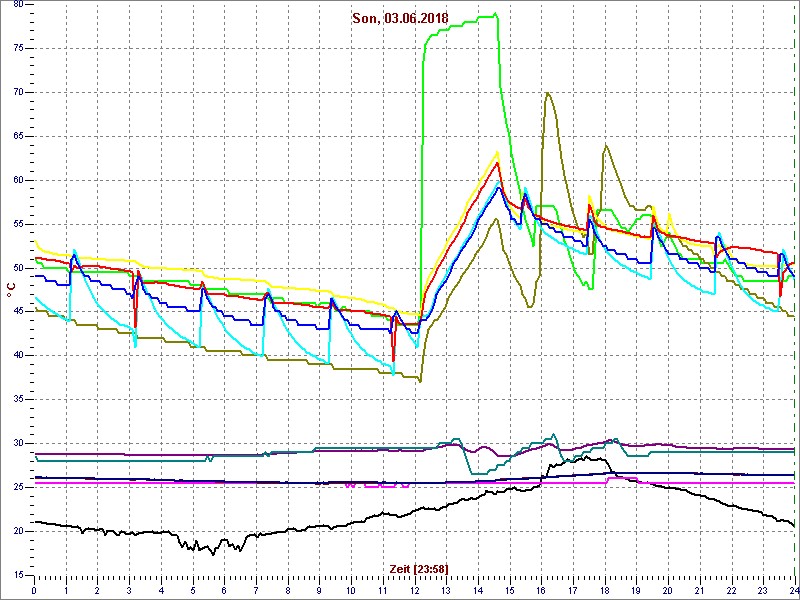The height and width of the screenshot is (600, 800).
Task: Click hour label 5 on the time axis
Action: 193,589
